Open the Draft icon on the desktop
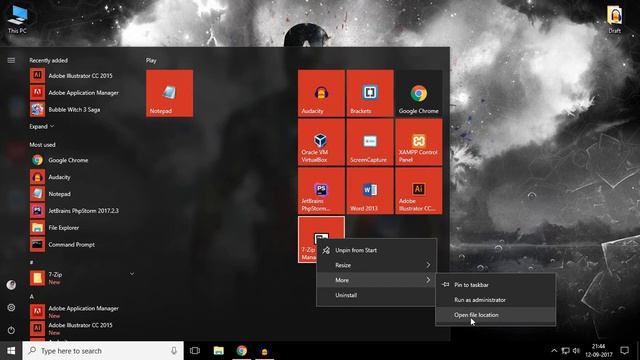This screenshot has height=360, width=640. (614, 20)
